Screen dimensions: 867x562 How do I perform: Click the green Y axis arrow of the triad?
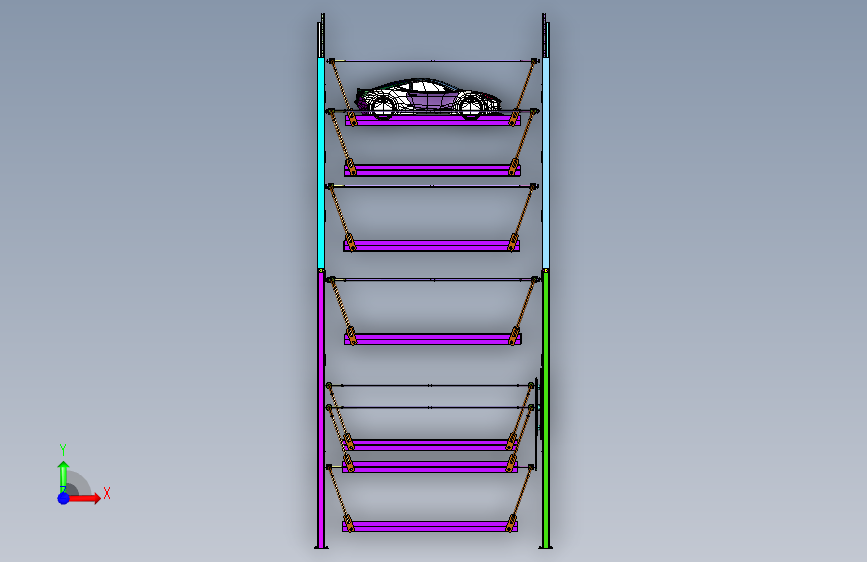(64, 476)
